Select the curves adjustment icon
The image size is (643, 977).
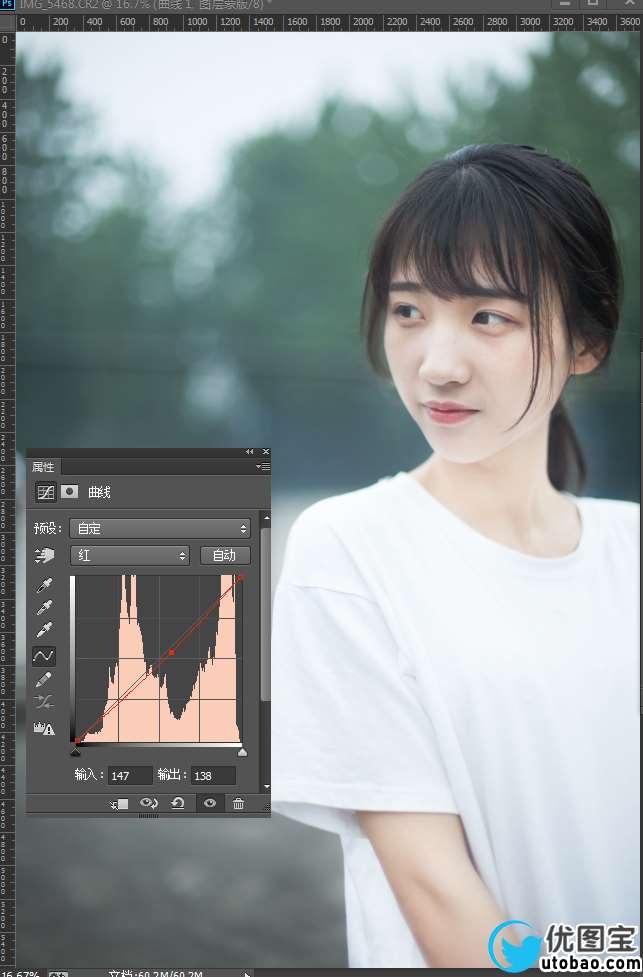coord(45,492)
